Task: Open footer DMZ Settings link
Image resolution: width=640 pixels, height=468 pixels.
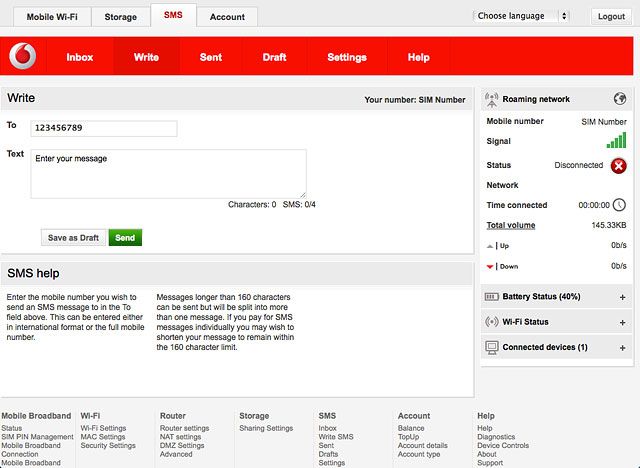Action: [x=182, y=446]
